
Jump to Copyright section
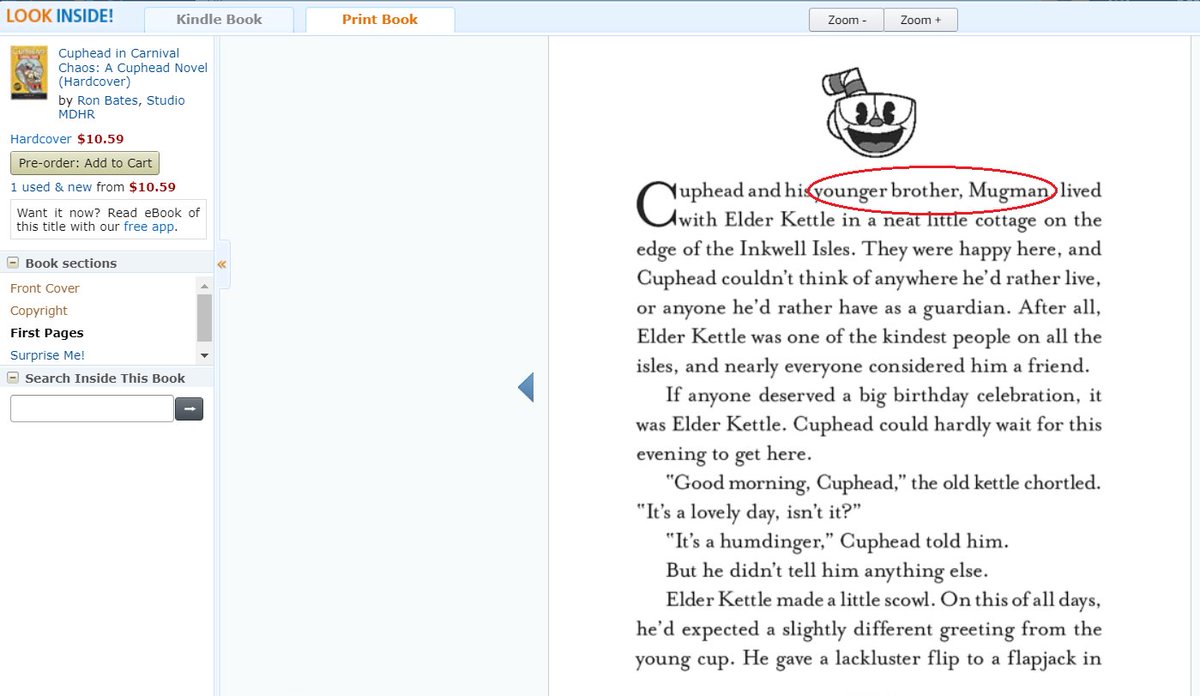(x=39, y=311)
